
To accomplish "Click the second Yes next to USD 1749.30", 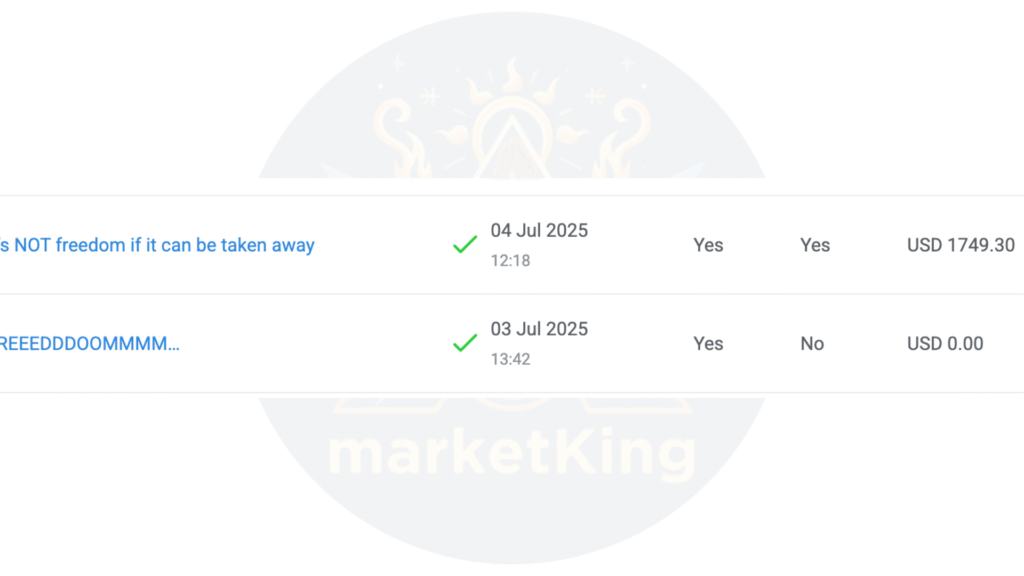I will (815, 245).
